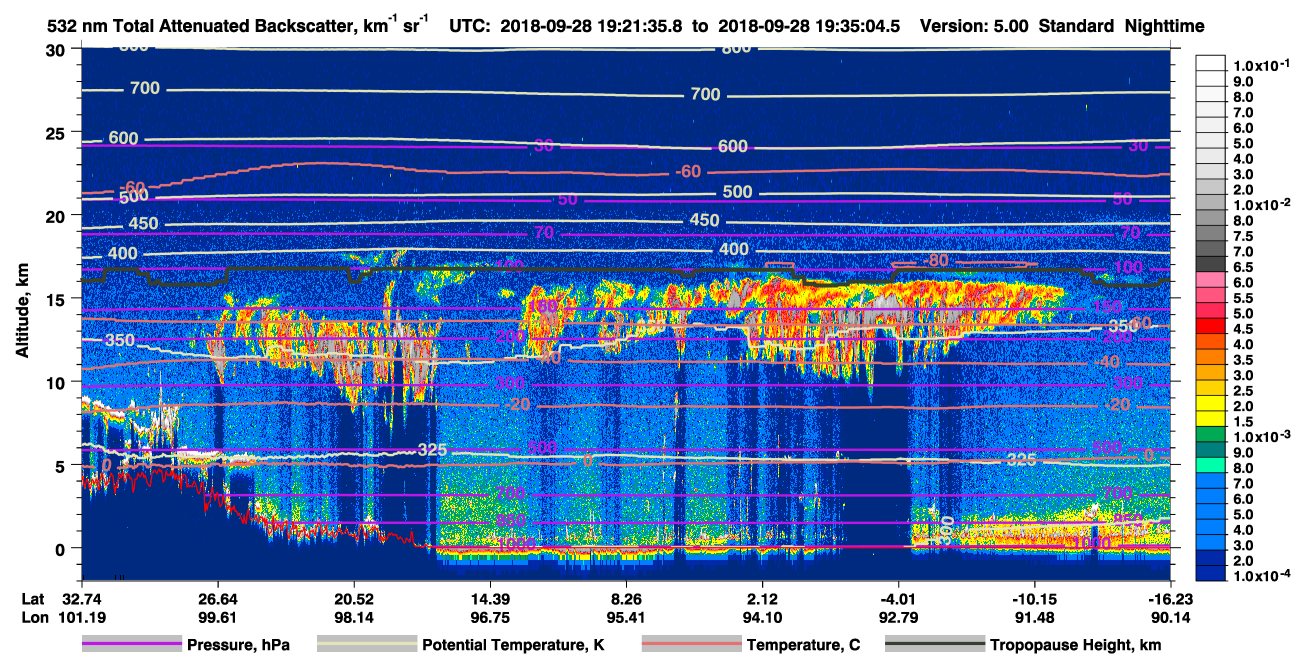
Task: Select latitude value 8.26
Action: [x=625, y=598]
